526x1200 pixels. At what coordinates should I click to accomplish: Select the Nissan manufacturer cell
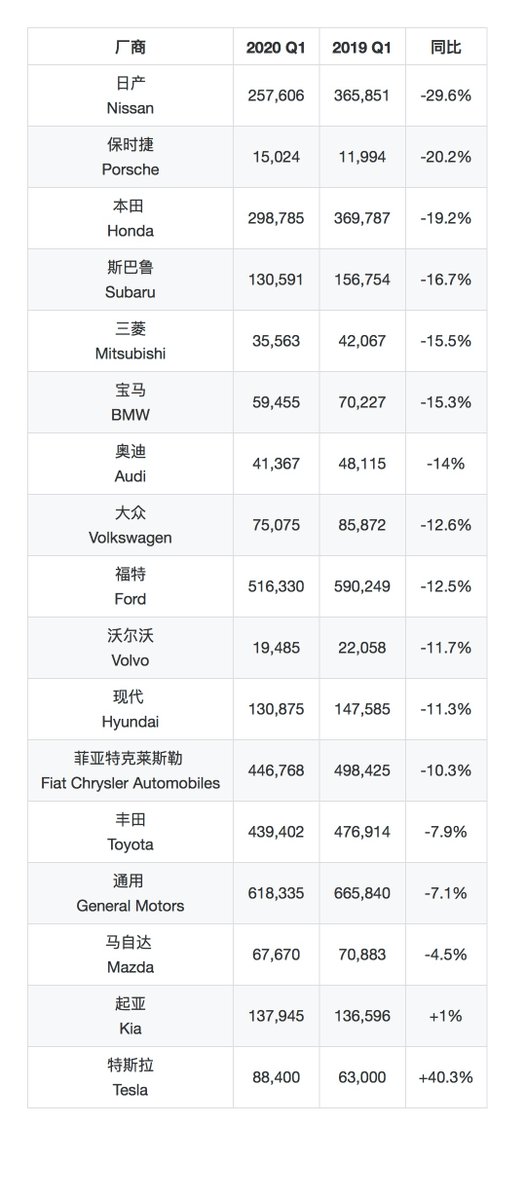(130, 95)
